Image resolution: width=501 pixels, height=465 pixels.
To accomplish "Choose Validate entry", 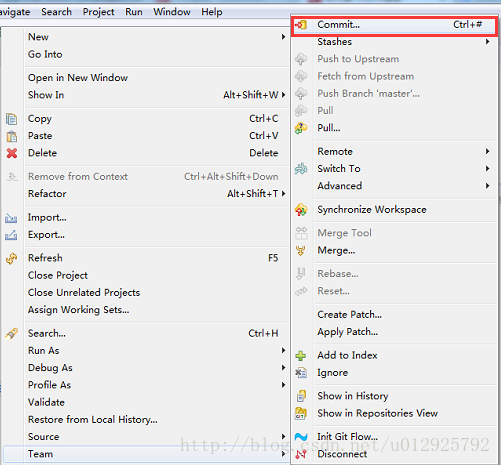I will (x=46, y=402).
